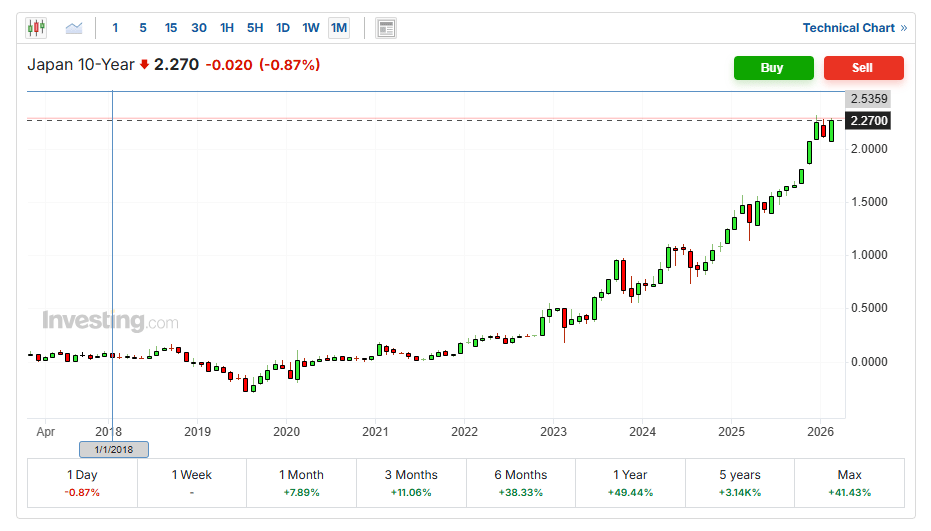The width and height of the screenshot is (931, 531).
Task: Show the 1 Month performance range
Action: click(x=302, y=483)
